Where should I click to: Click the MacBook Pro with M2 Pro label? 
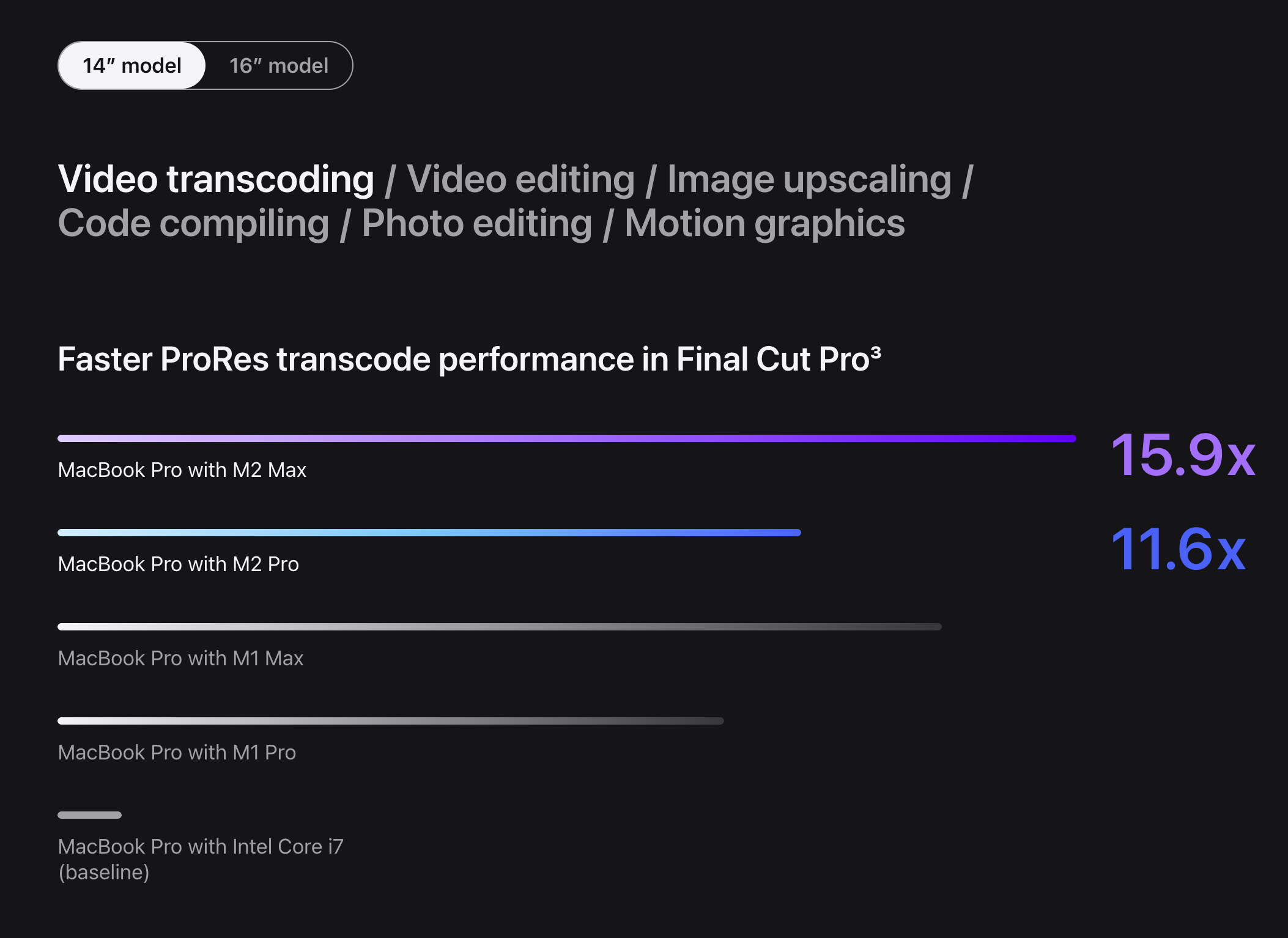click(x=179, y=564)
